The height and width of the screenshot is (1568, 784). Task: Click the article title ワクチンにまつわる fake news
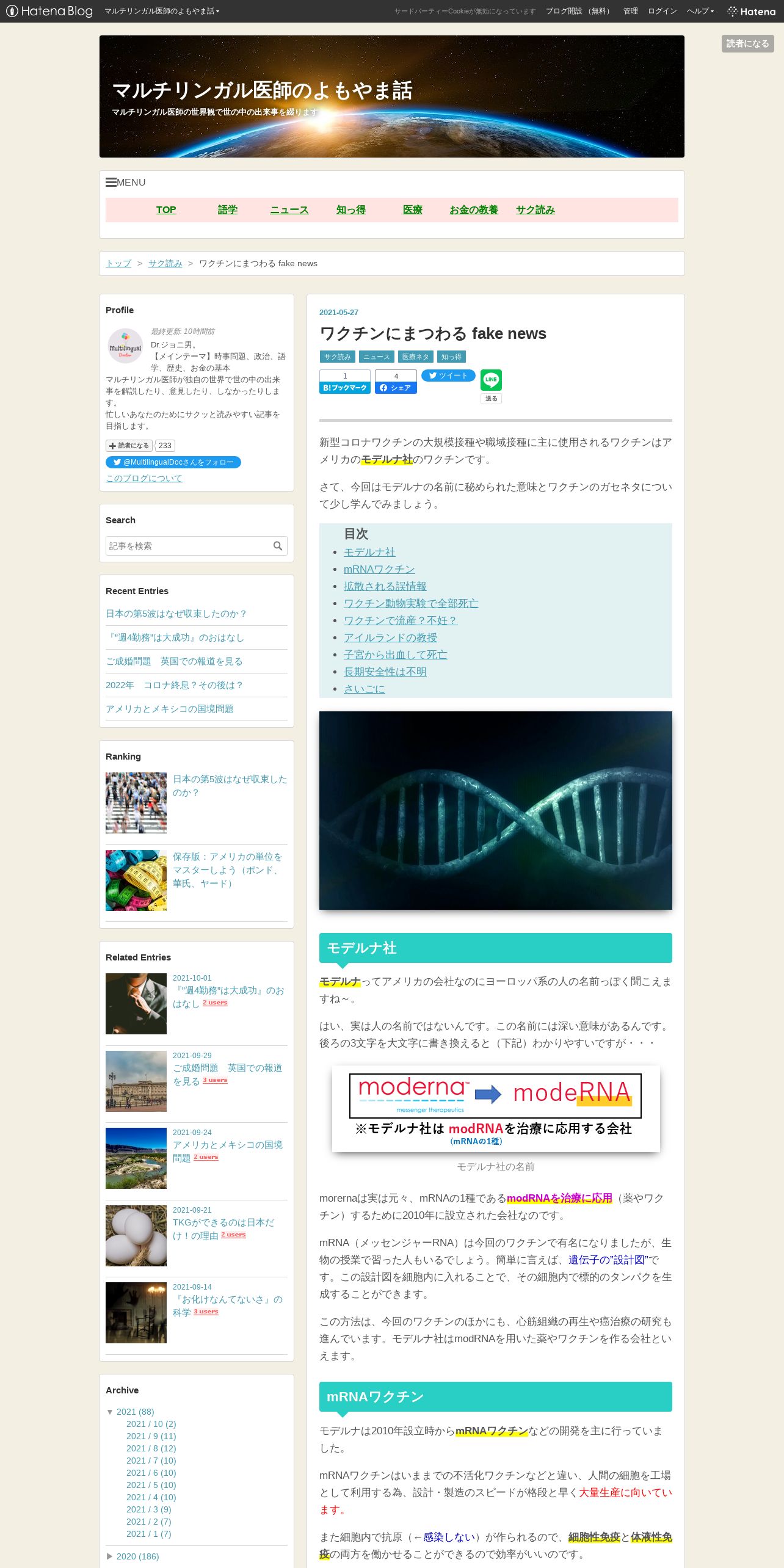point(433,333)
